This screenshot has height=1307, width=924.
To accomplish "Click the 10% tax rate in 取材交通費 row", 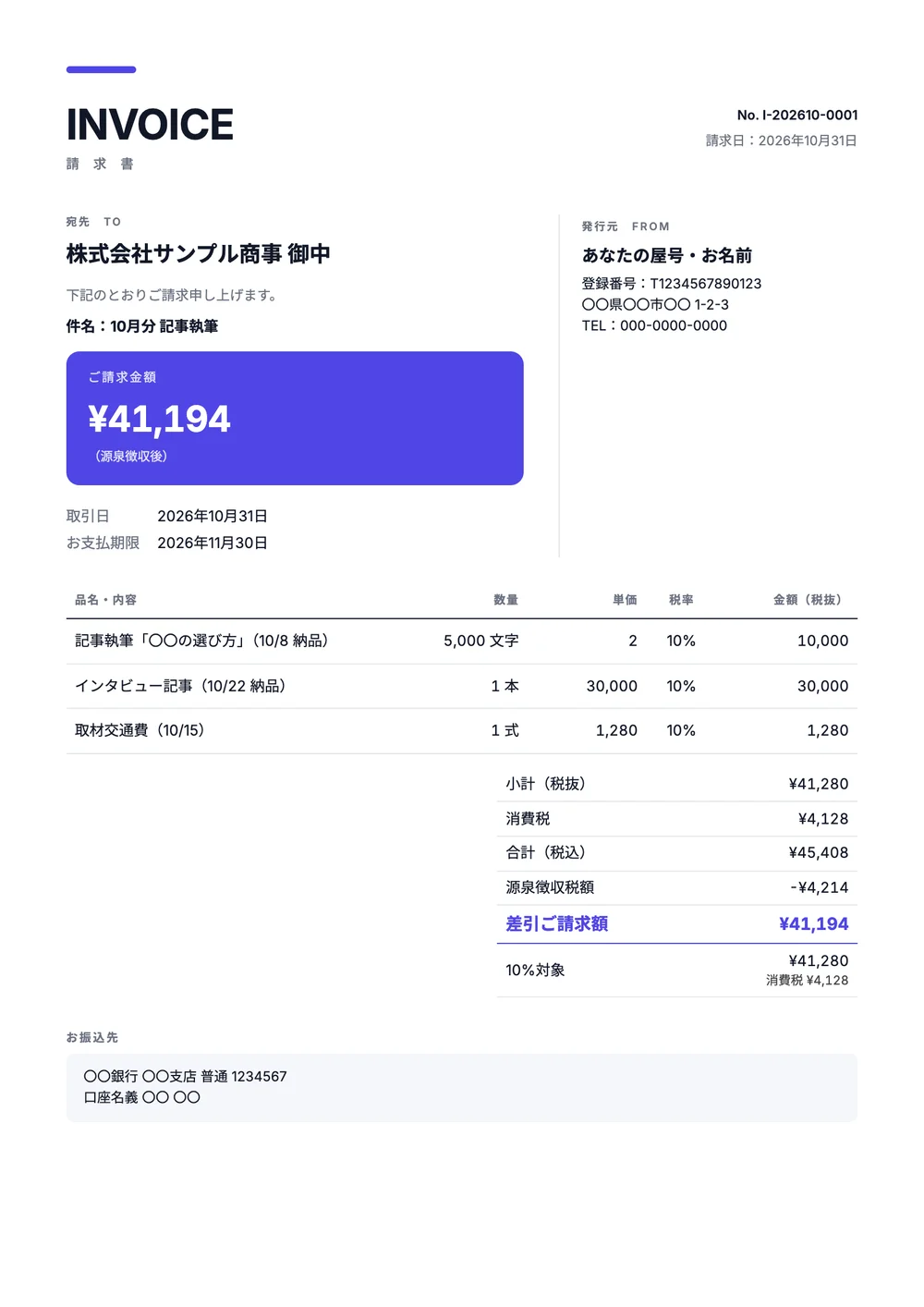I will [x=681, y=730].
